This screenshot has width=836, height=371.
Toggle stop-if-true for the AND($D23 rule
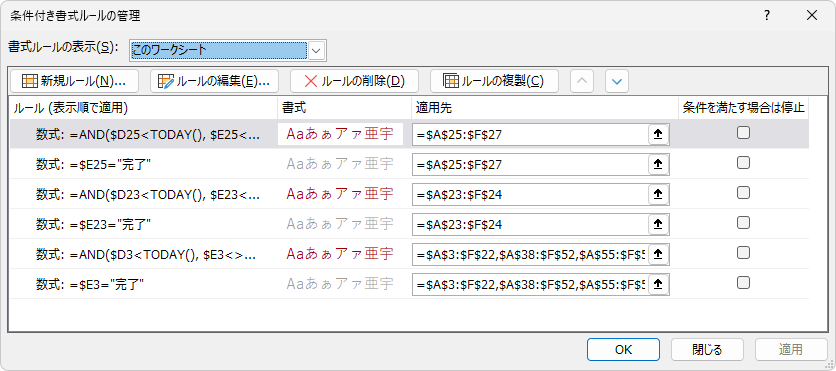tap(743, 192)
